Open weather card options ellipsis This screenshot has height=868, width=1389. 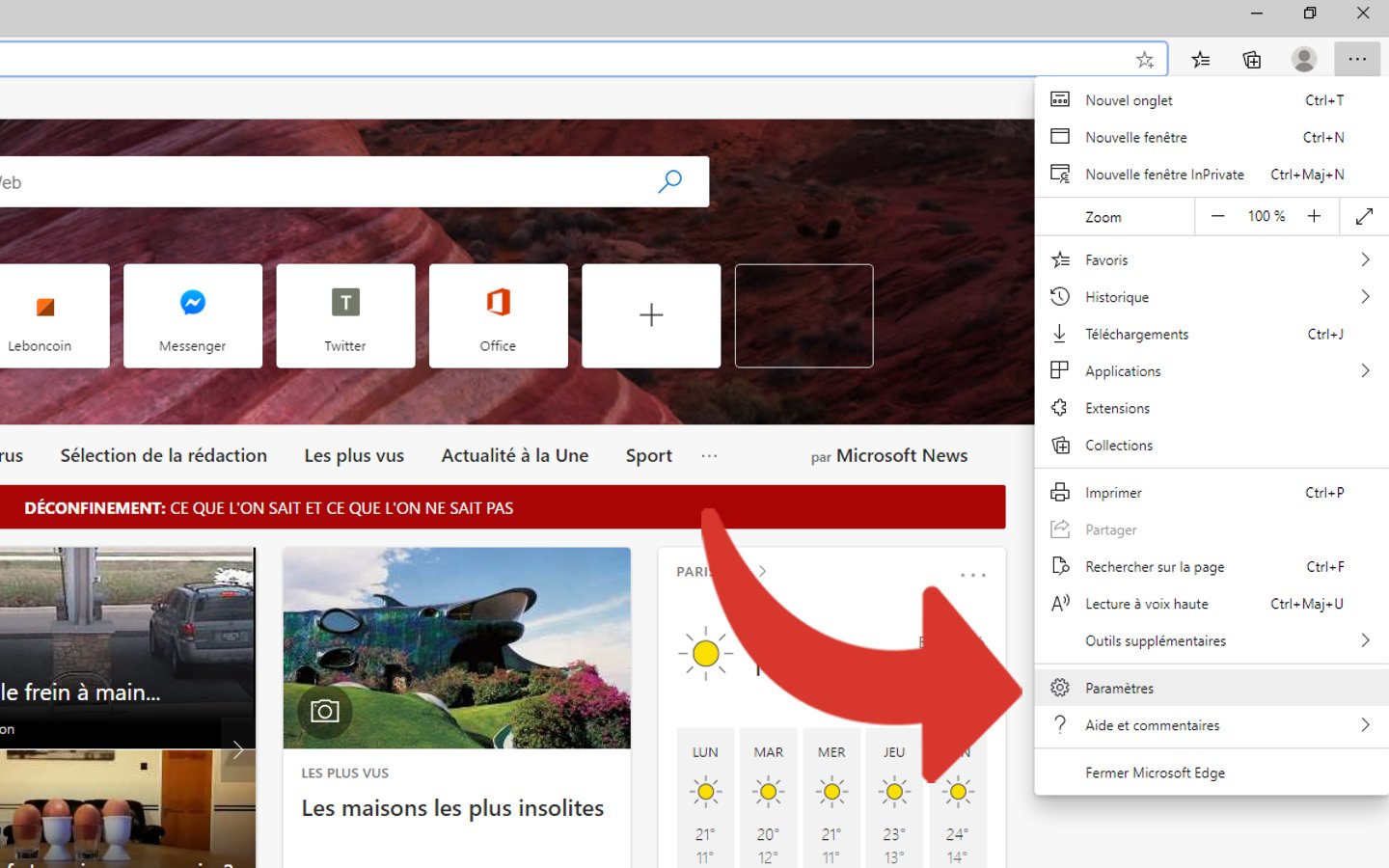coord(973,575)
